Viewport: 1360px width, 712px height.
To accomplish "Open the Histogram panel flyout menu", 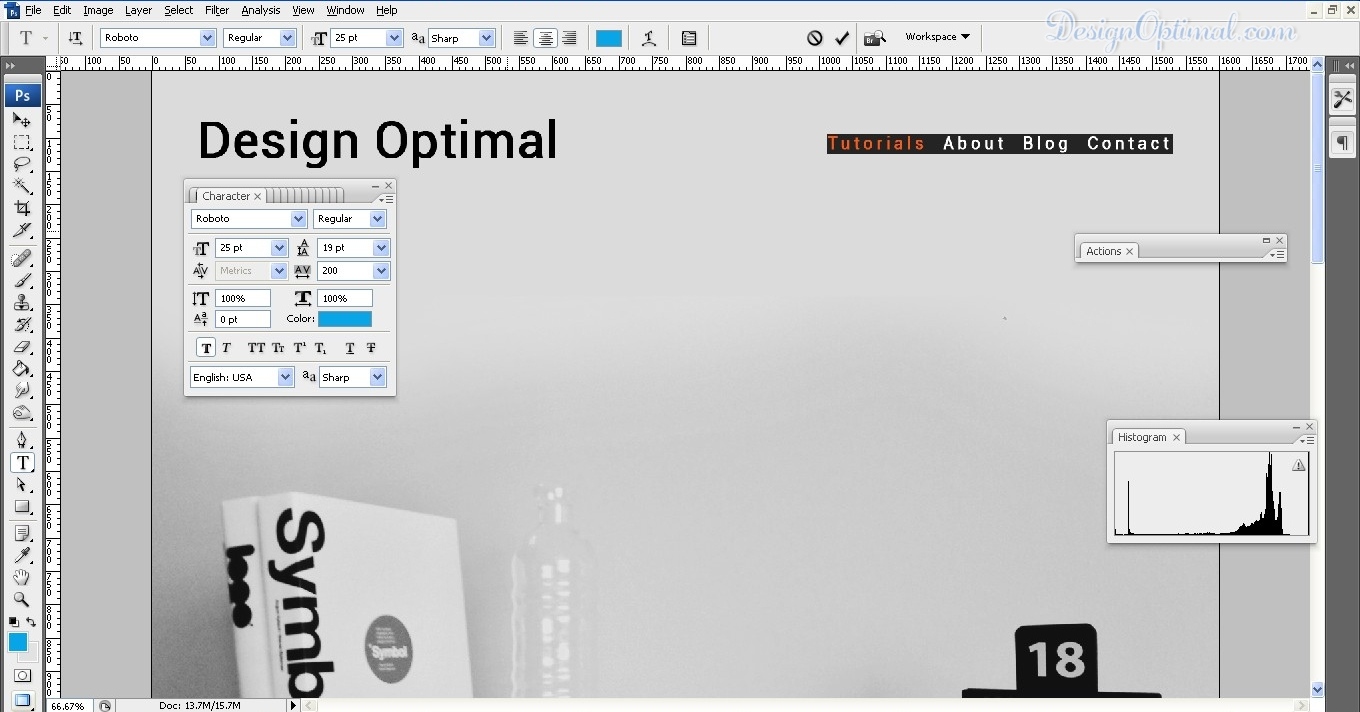I will tap(1306, 440).
